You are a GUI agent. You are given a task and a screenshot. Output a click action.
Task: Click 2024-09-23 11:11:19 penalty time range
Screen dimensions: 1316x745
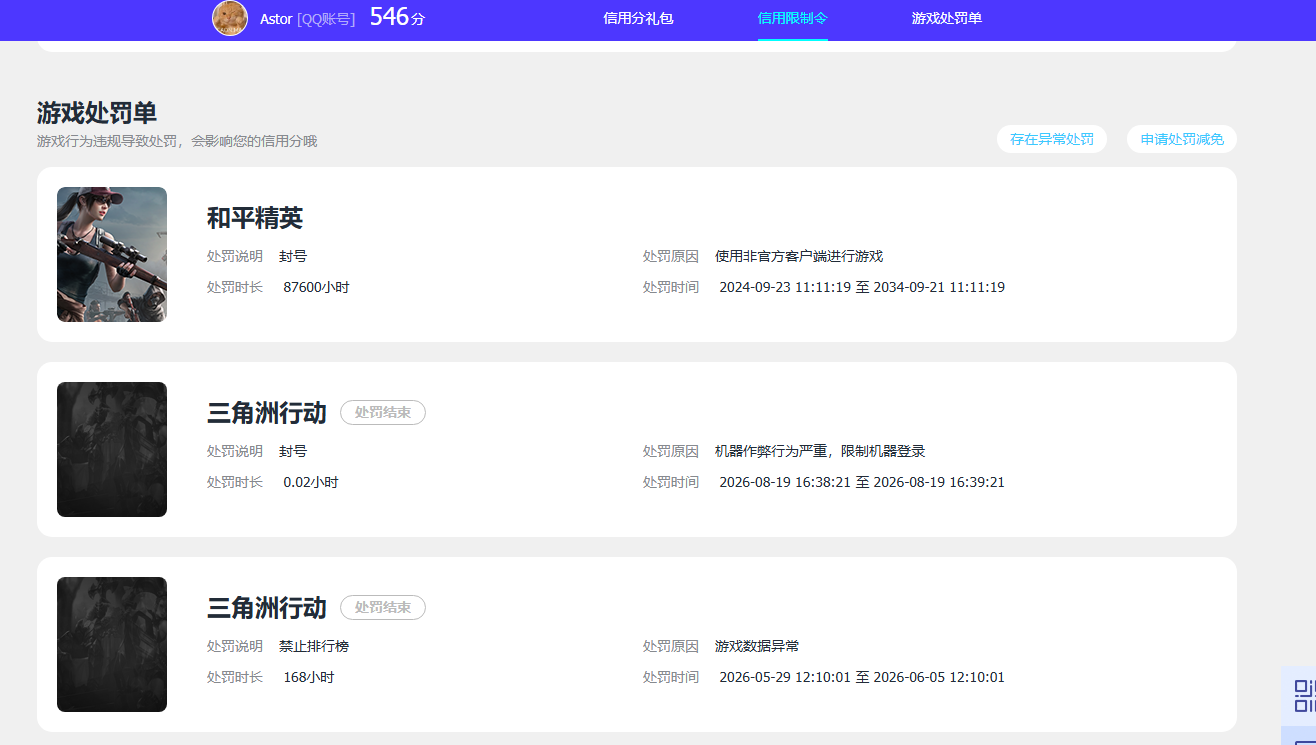click(x=862, y=287)
